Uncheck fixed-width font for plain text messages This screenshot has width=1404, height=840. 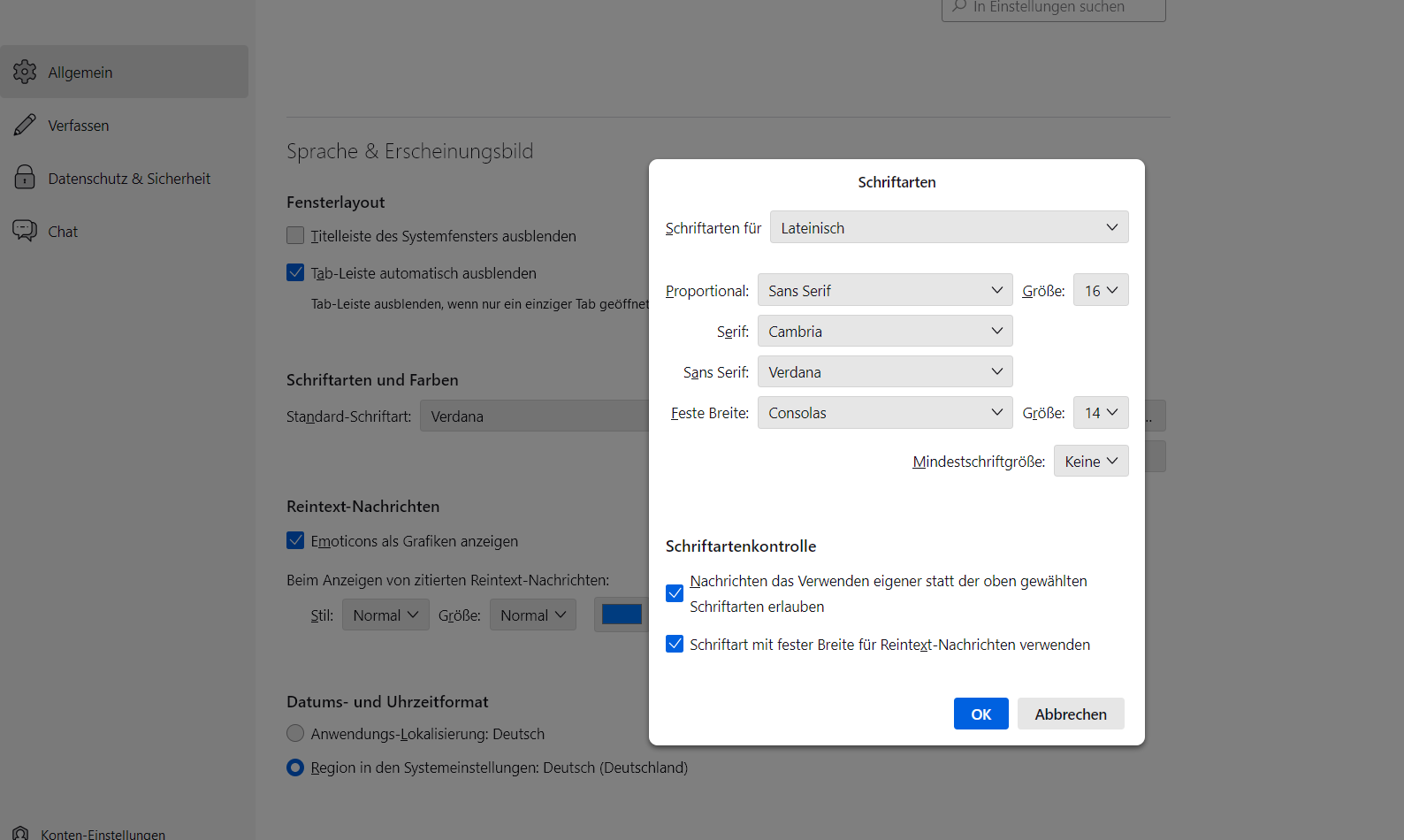tap(675, 645)
